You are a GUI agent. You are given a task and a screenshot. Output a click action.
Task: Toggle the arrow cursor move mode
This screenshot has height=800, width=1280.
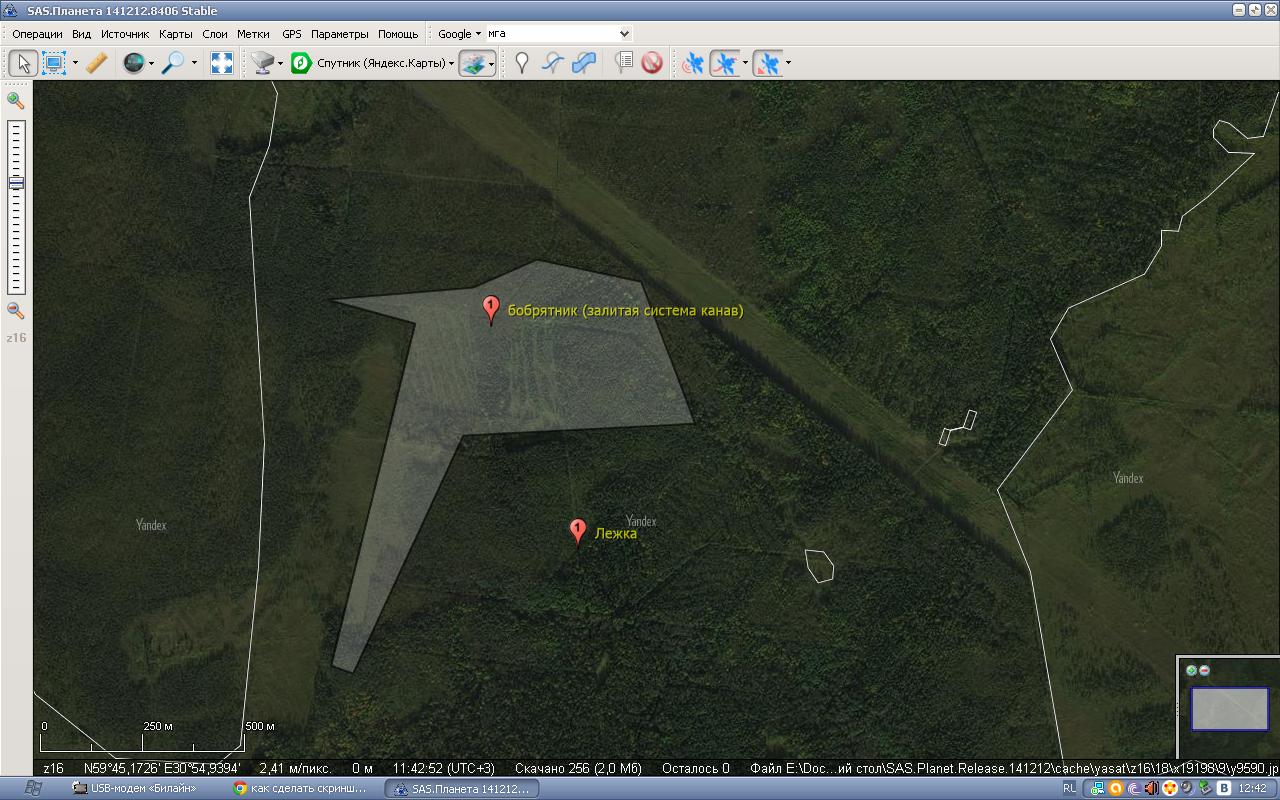point(23,63)
